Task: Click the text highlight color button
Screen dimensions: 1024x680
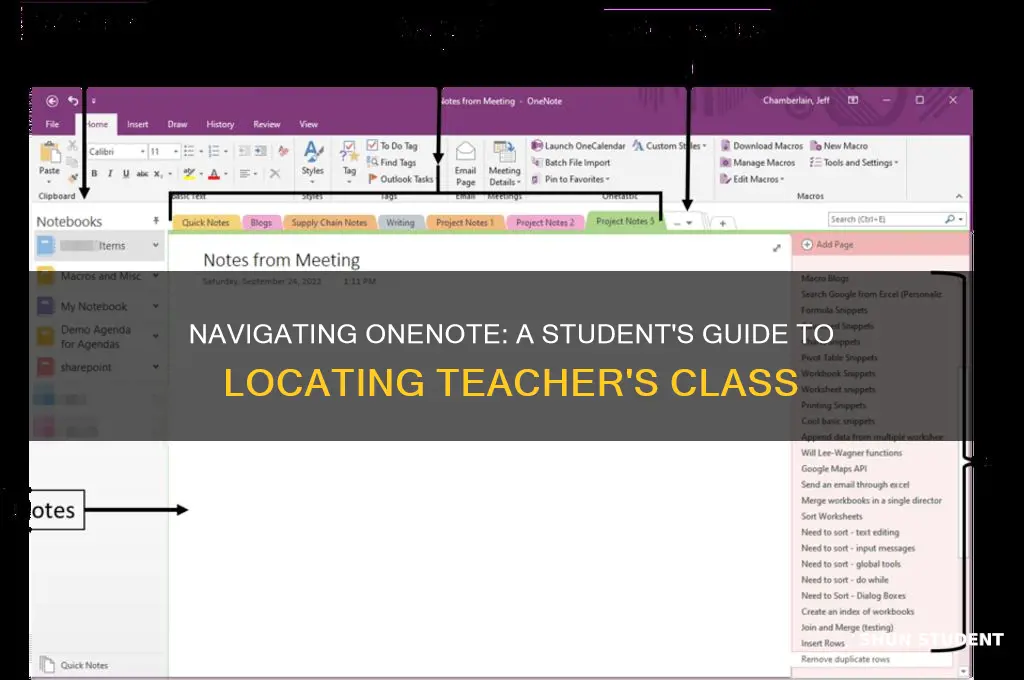Action: (x=189, y=173)
